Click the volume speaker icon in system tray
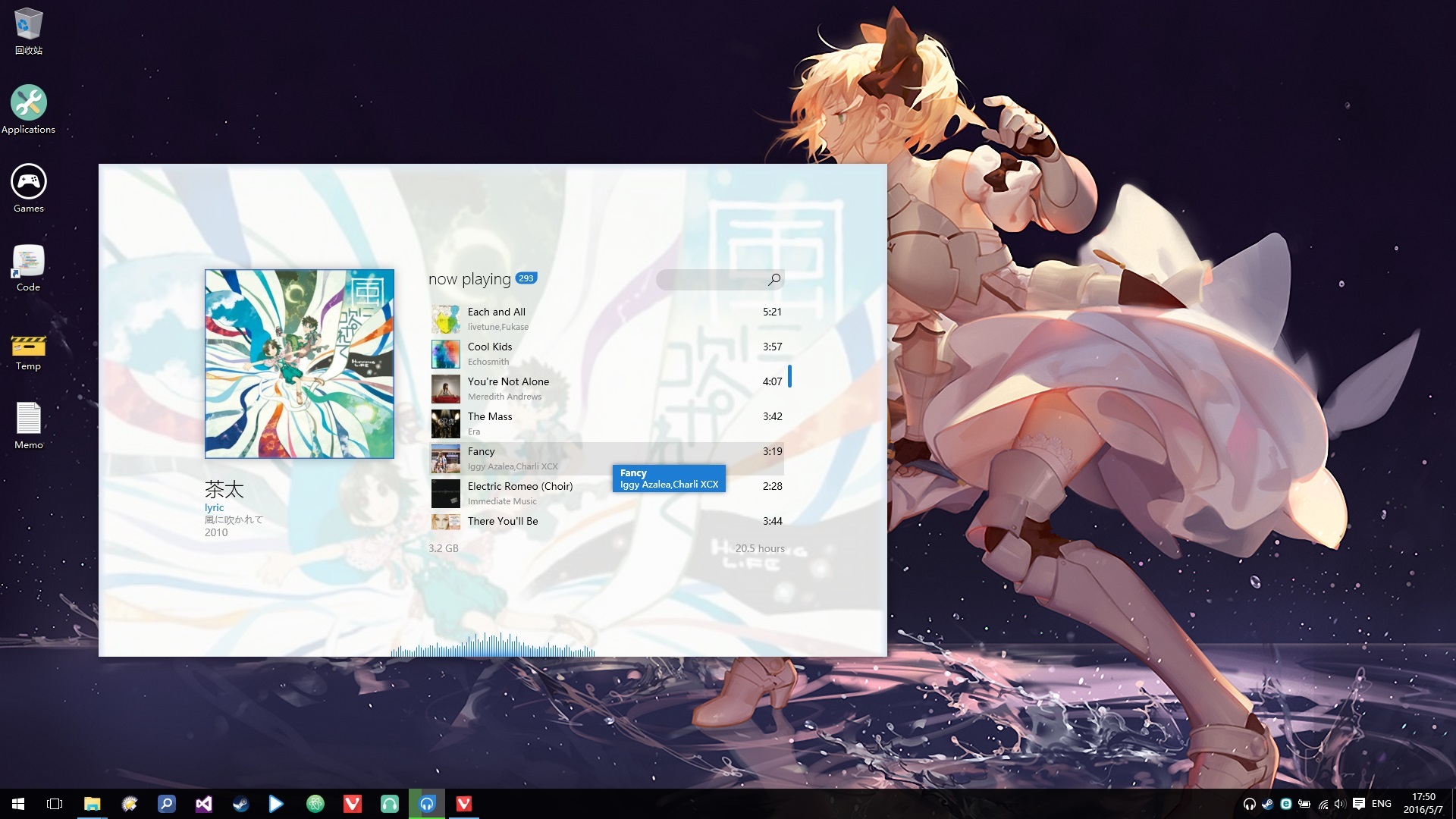The height and width of the screenshot is (819, 1456). 1339,804
